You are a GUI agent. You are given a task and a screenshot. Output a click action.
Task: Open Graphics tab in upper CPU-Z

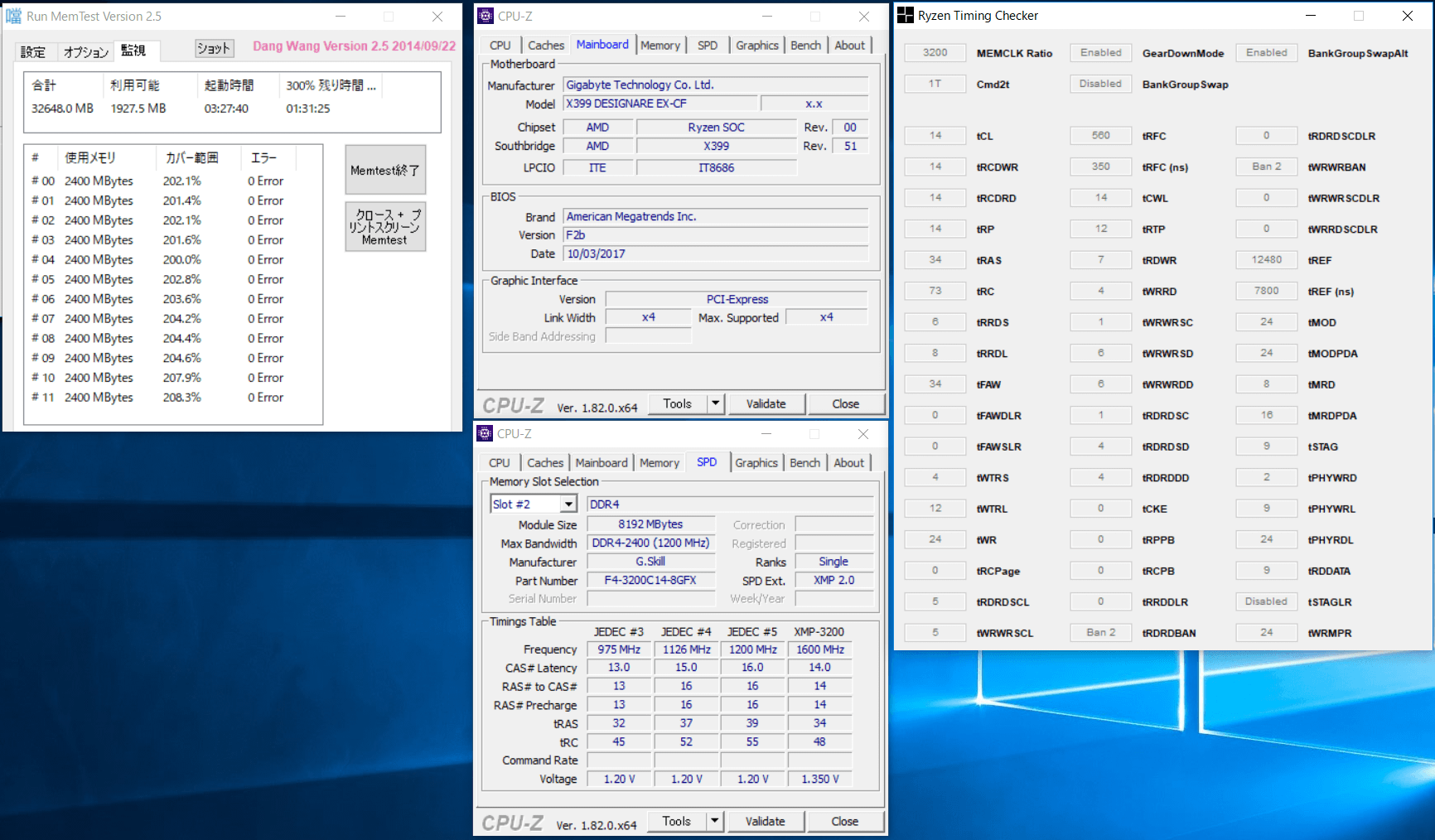[757, 46]
